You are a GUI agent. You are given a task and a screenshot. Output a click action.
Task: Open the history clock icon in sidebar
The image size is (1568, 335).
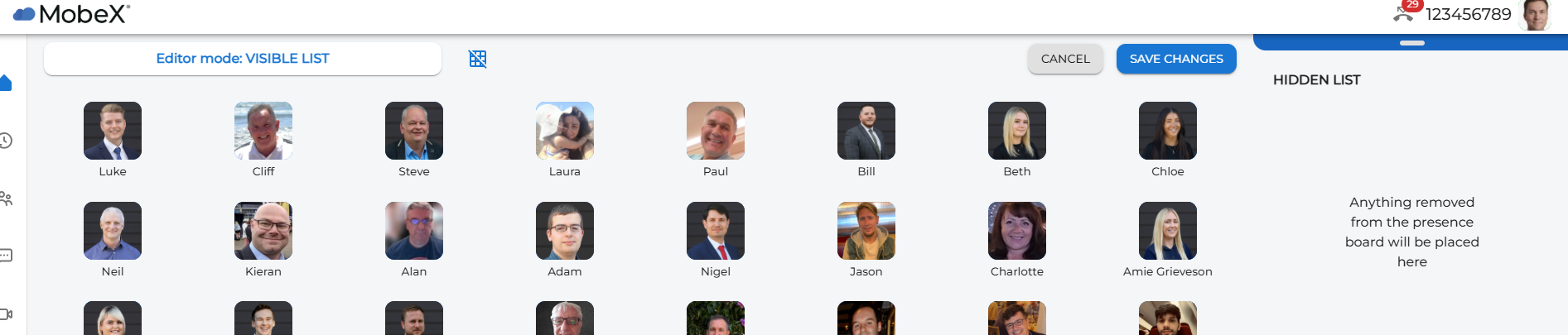click(5, 141)
